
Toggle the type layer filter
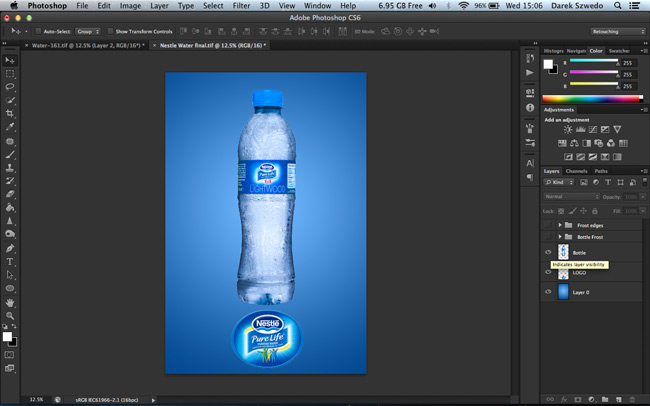[x=608, y=182]
